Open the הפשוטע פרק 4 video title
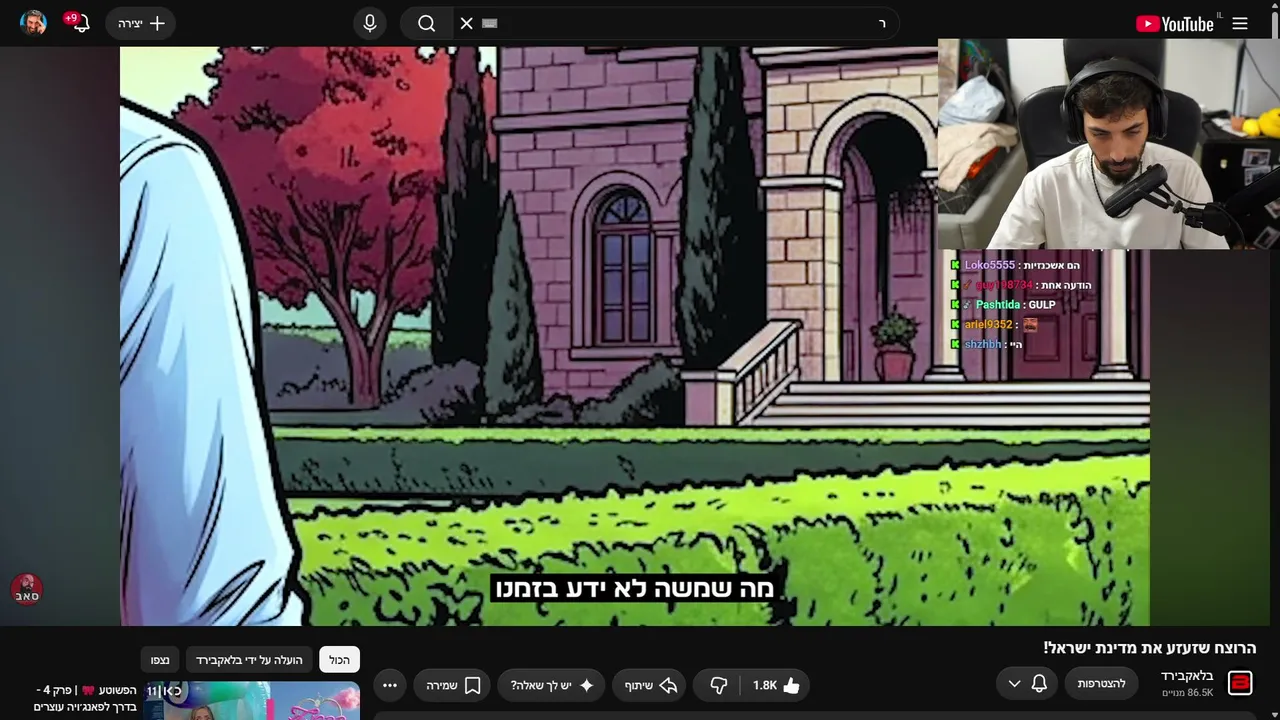 (x=86, y=699)
